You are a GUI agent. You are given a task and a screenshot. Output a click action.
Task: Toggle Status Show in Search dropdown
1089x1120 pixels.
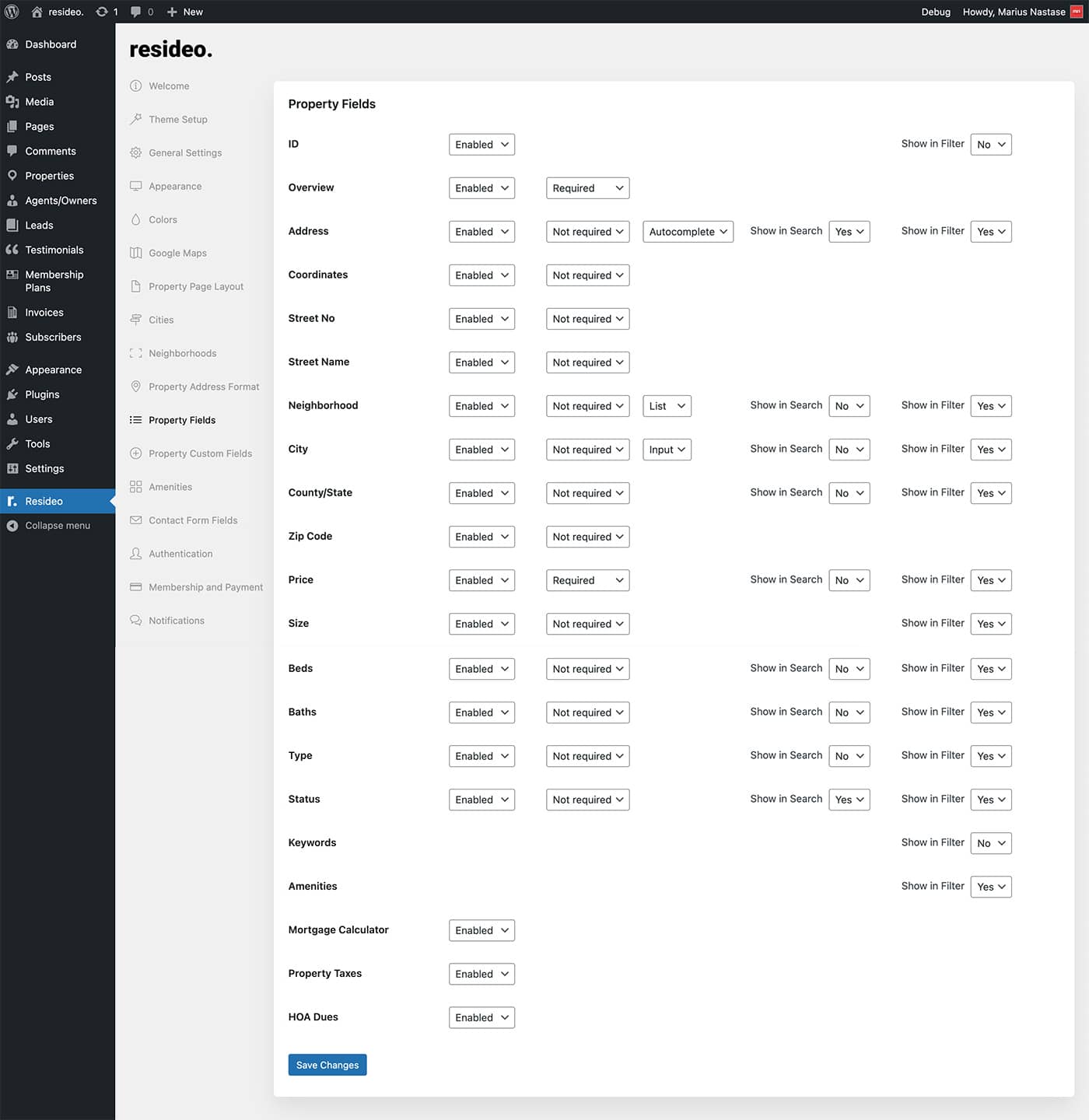click(x=849, y=800)
